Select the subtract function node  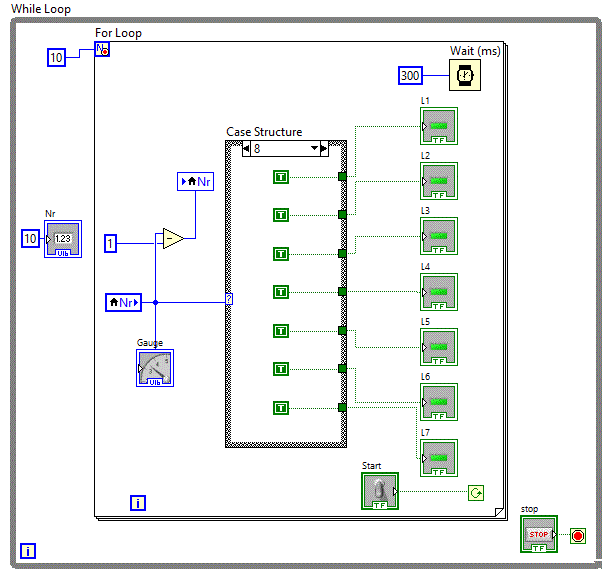pyautogui.click(x=172, y=239)
